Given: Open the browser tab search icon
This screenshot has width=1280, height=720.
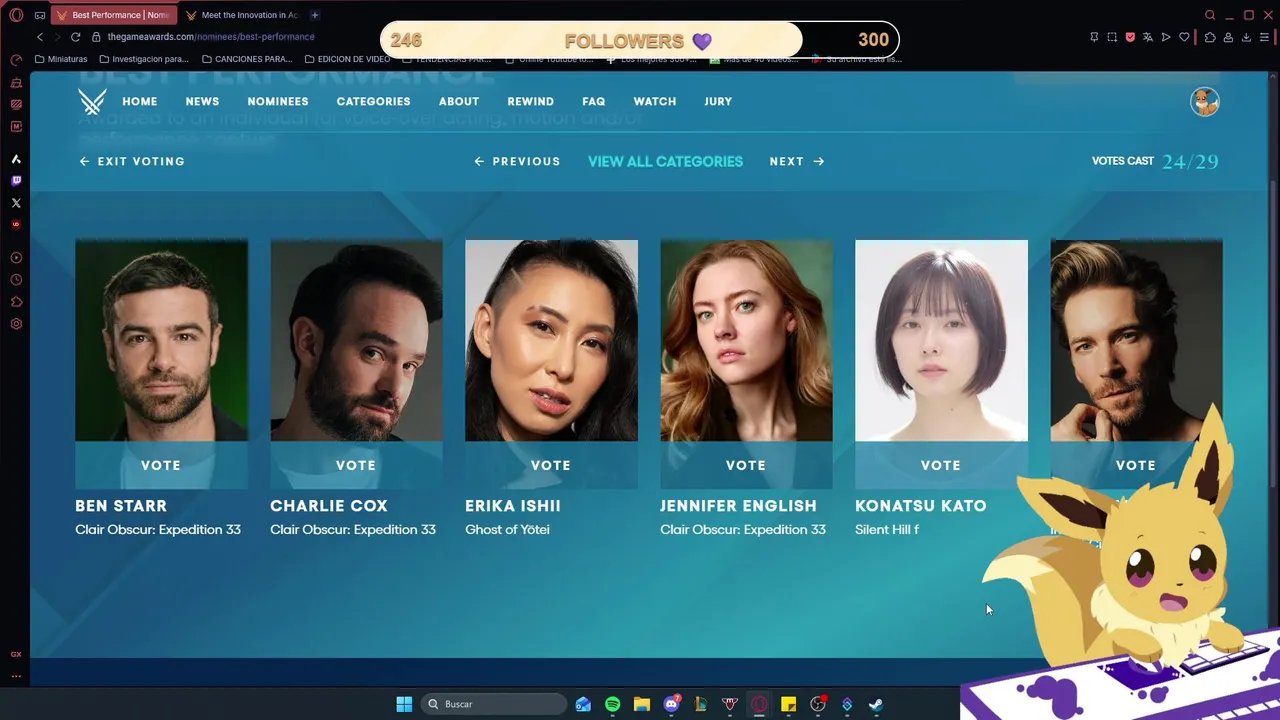Looking at the screenshot, I should pos(1210,15).
